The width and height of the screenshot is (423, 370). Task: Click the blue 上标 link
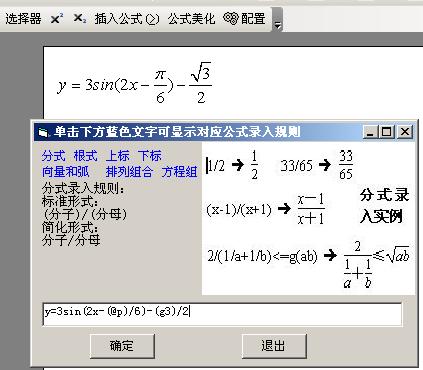pos(118,156)
